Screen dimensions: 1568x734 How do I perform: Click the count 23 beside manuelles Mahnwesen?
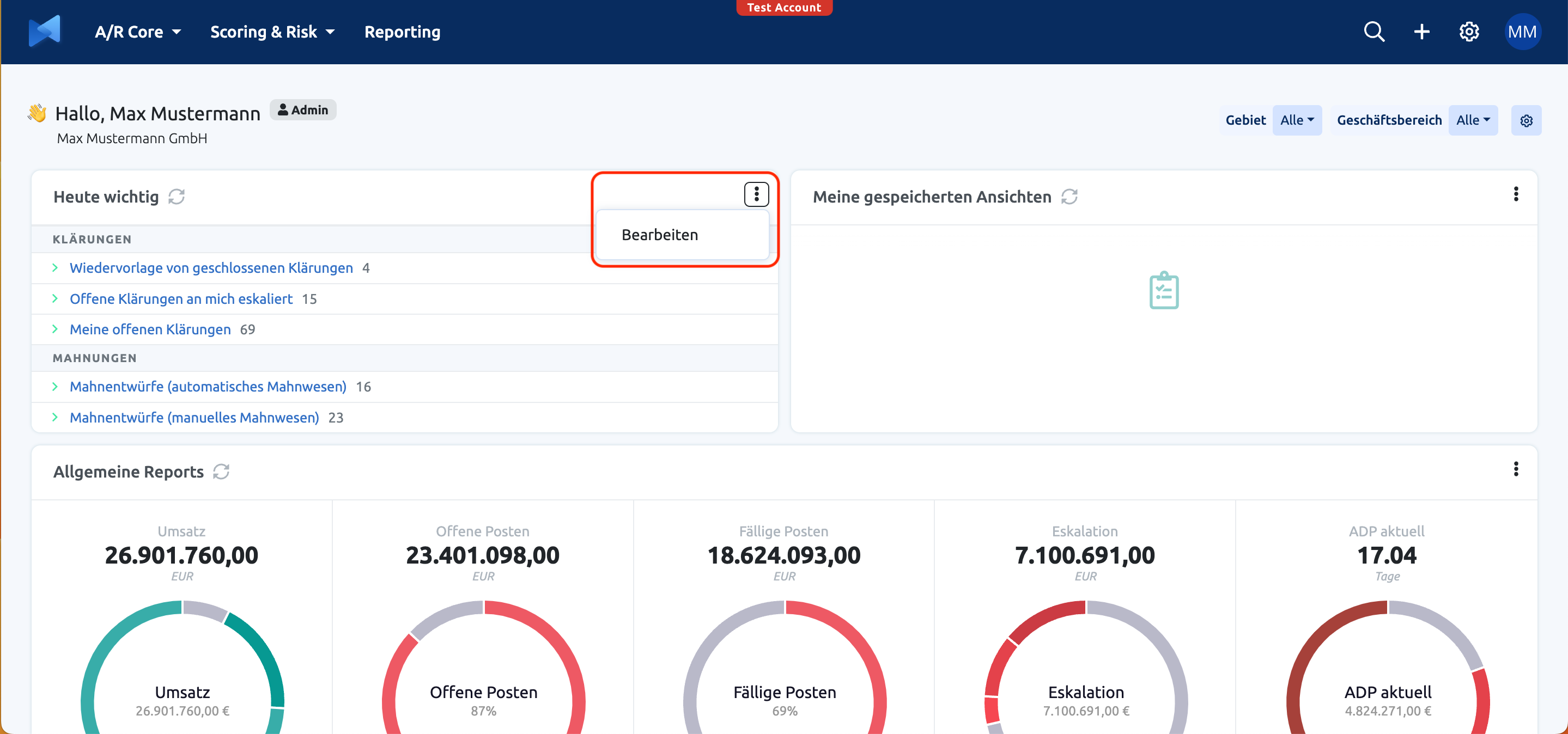tap(336, 418)
